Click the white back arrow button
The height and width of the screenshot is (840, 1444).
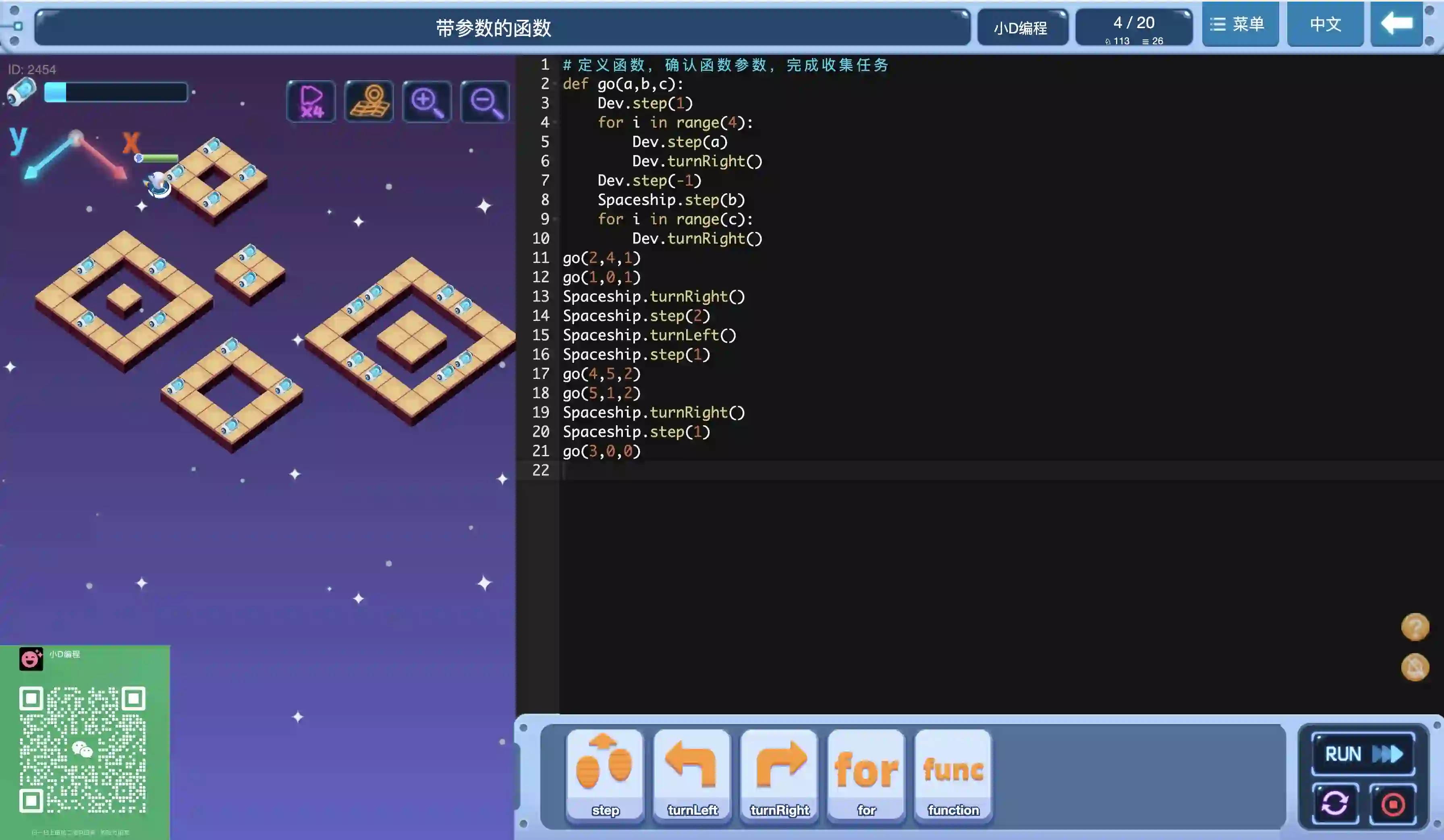(1396, 24)
